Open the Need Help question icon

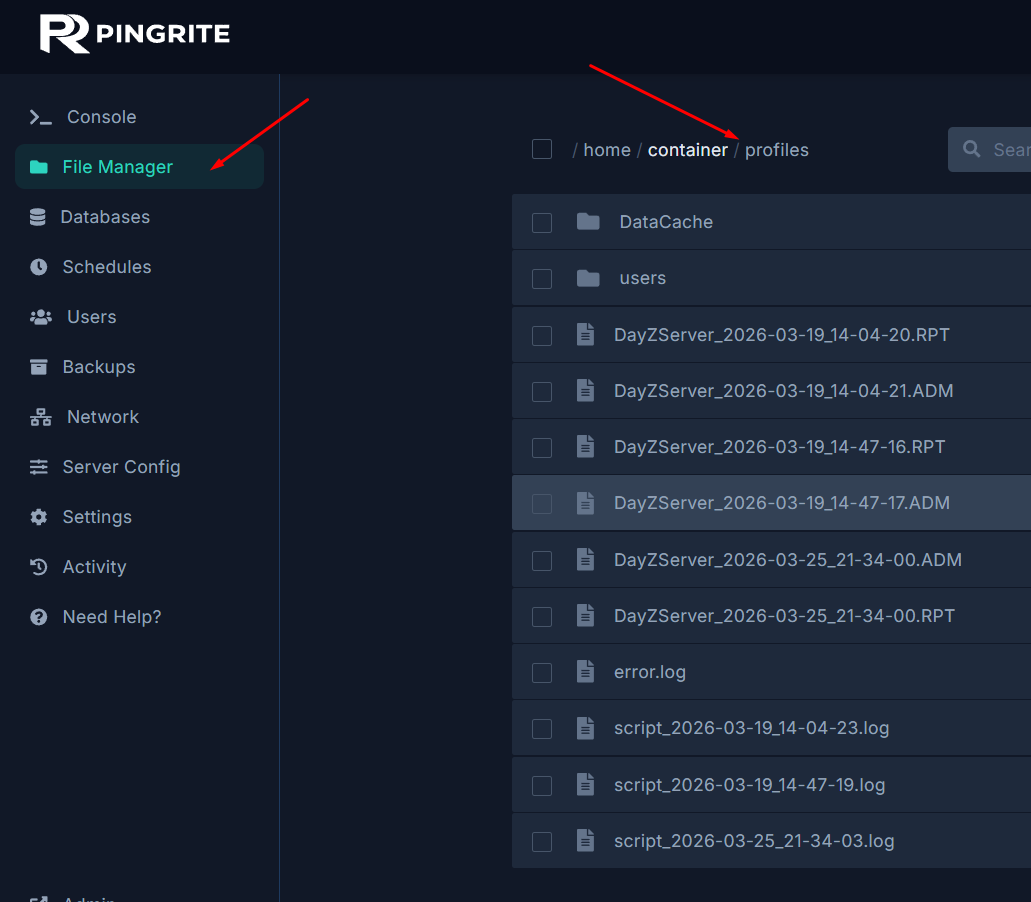[39, 617]
